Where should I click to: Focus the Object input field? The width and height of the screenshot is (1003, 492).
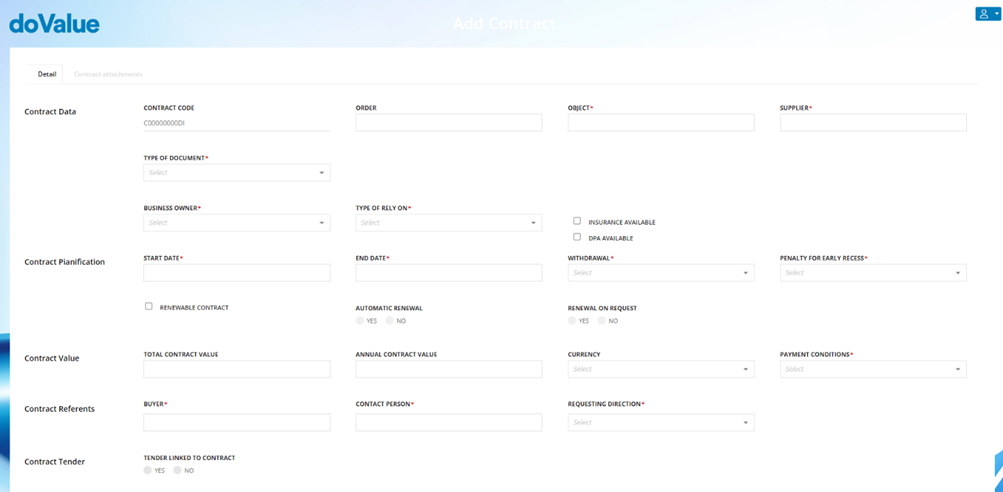661,123
